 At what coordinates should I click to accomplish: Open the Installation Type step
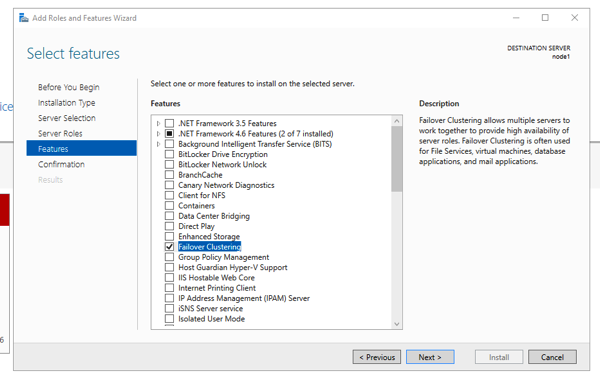67,103
